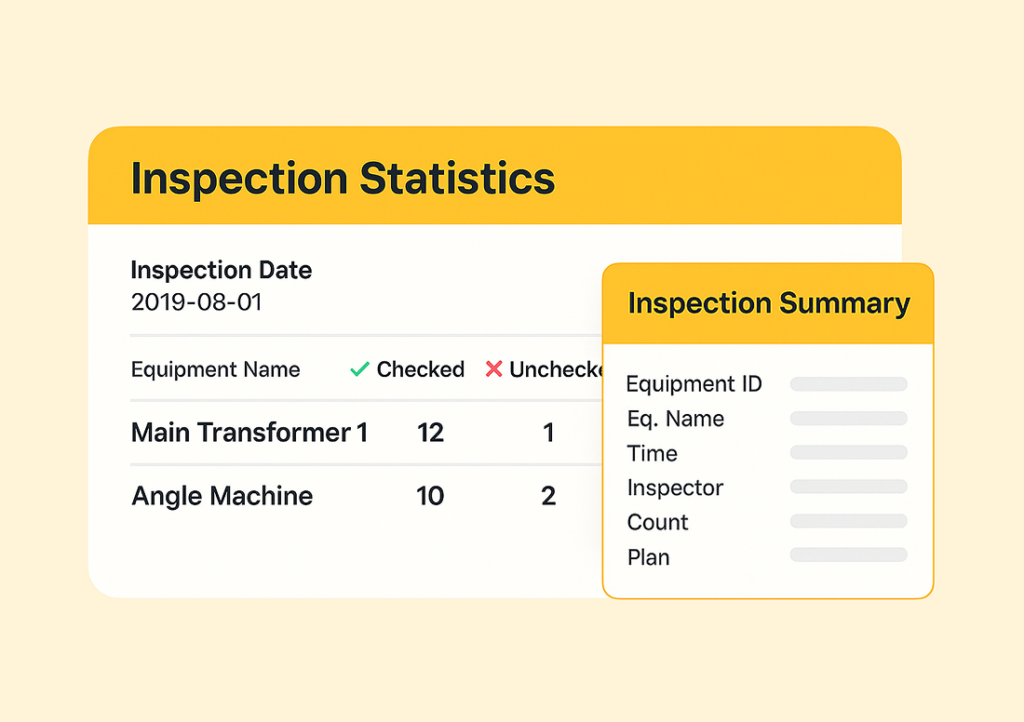Select the Main Transformer 1 row
Screen dimensions: 1024x722
(249, 433)
